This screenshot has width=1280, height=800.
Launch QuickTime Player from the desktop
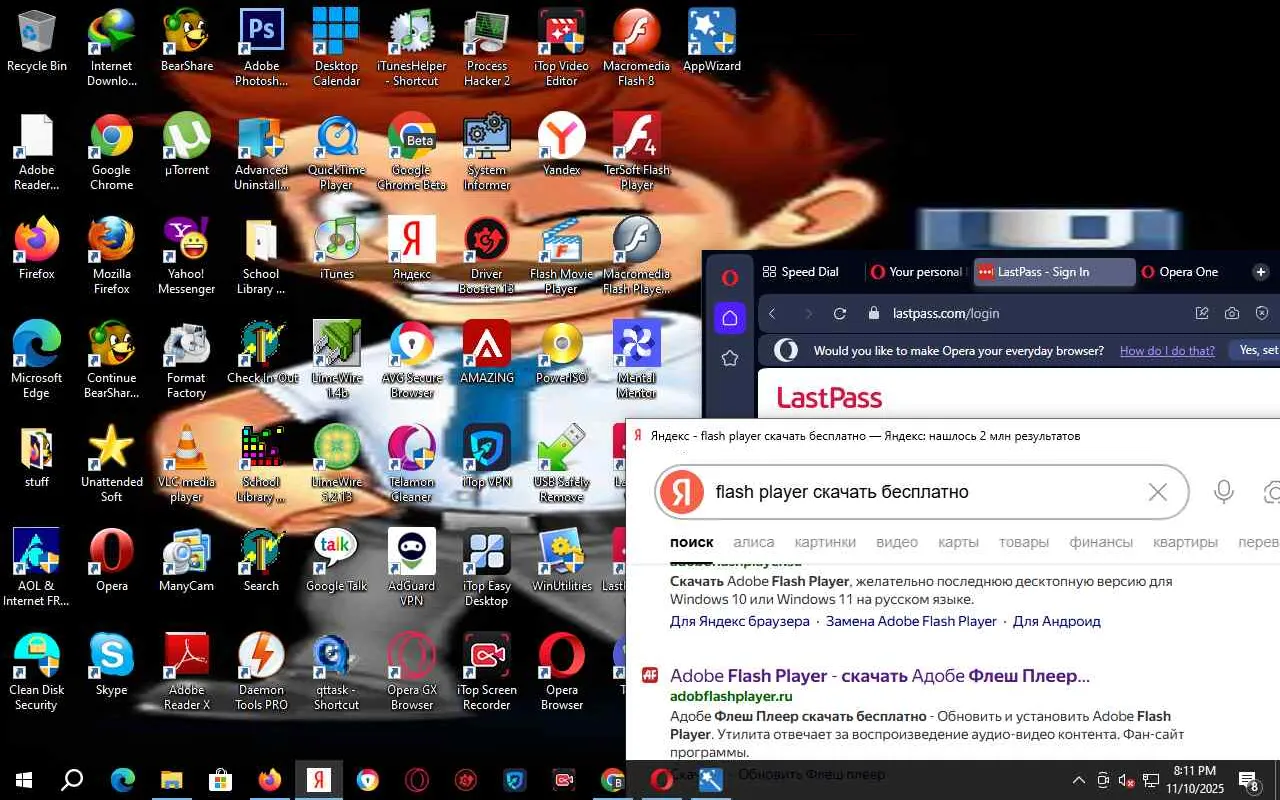coord(336,153)
